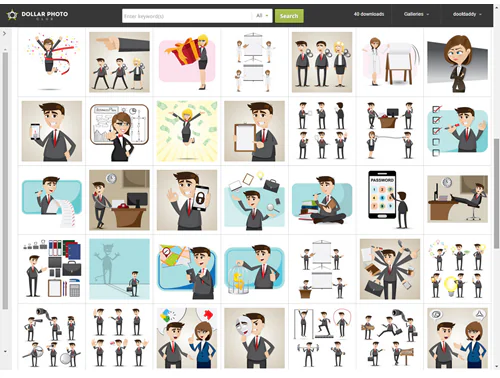Expand the Galleries menu
Viewport: 500px width, 378px height.
[416, 14]
